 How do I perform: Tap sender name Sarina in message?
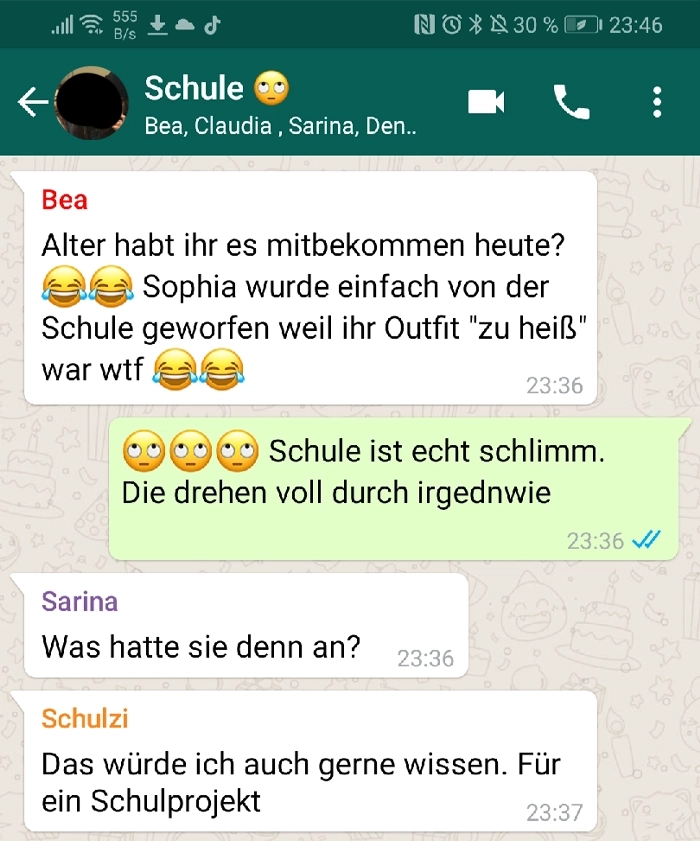[80, 601]
